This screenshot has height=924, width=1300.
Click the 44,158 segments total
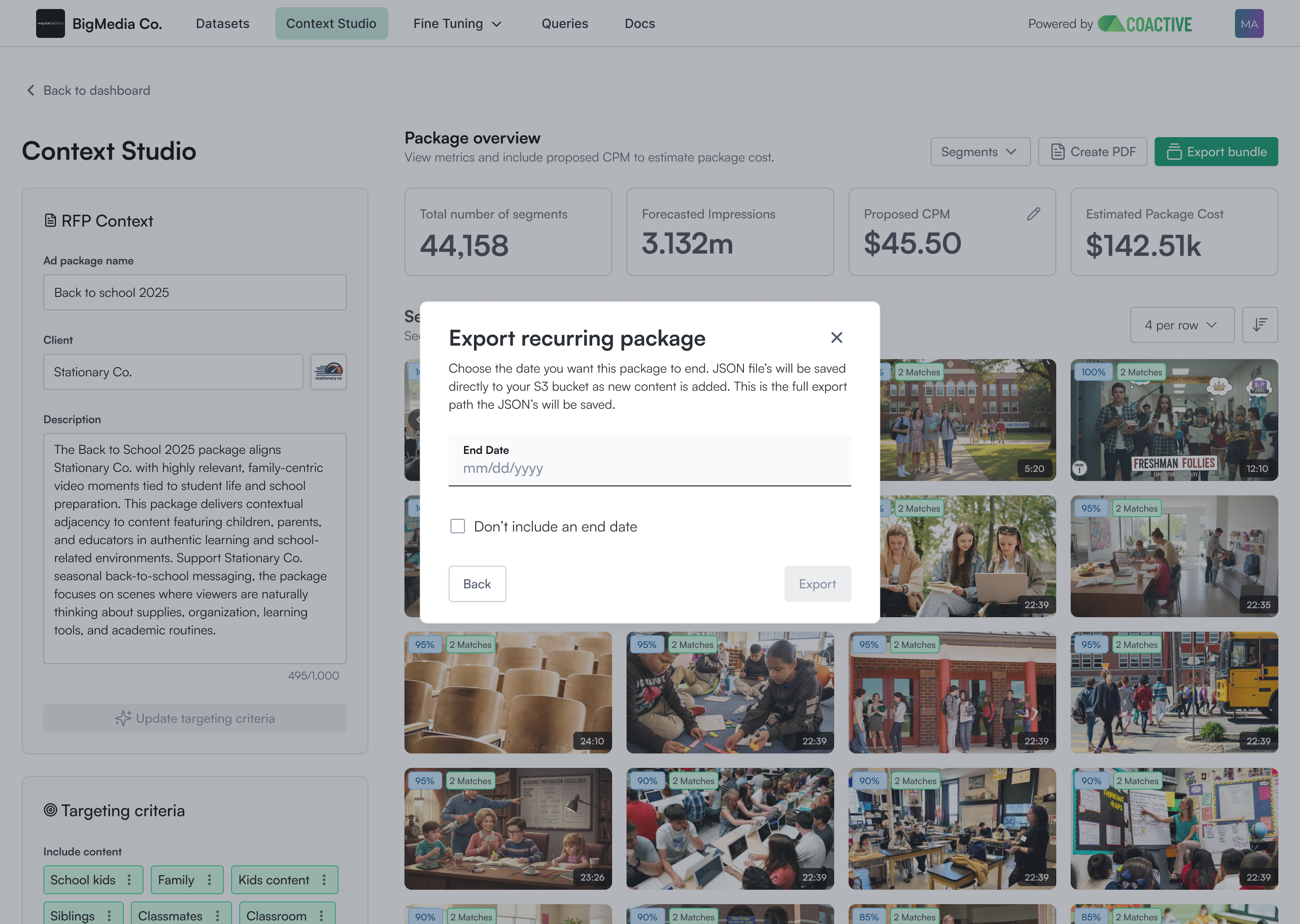coord(464,245)
